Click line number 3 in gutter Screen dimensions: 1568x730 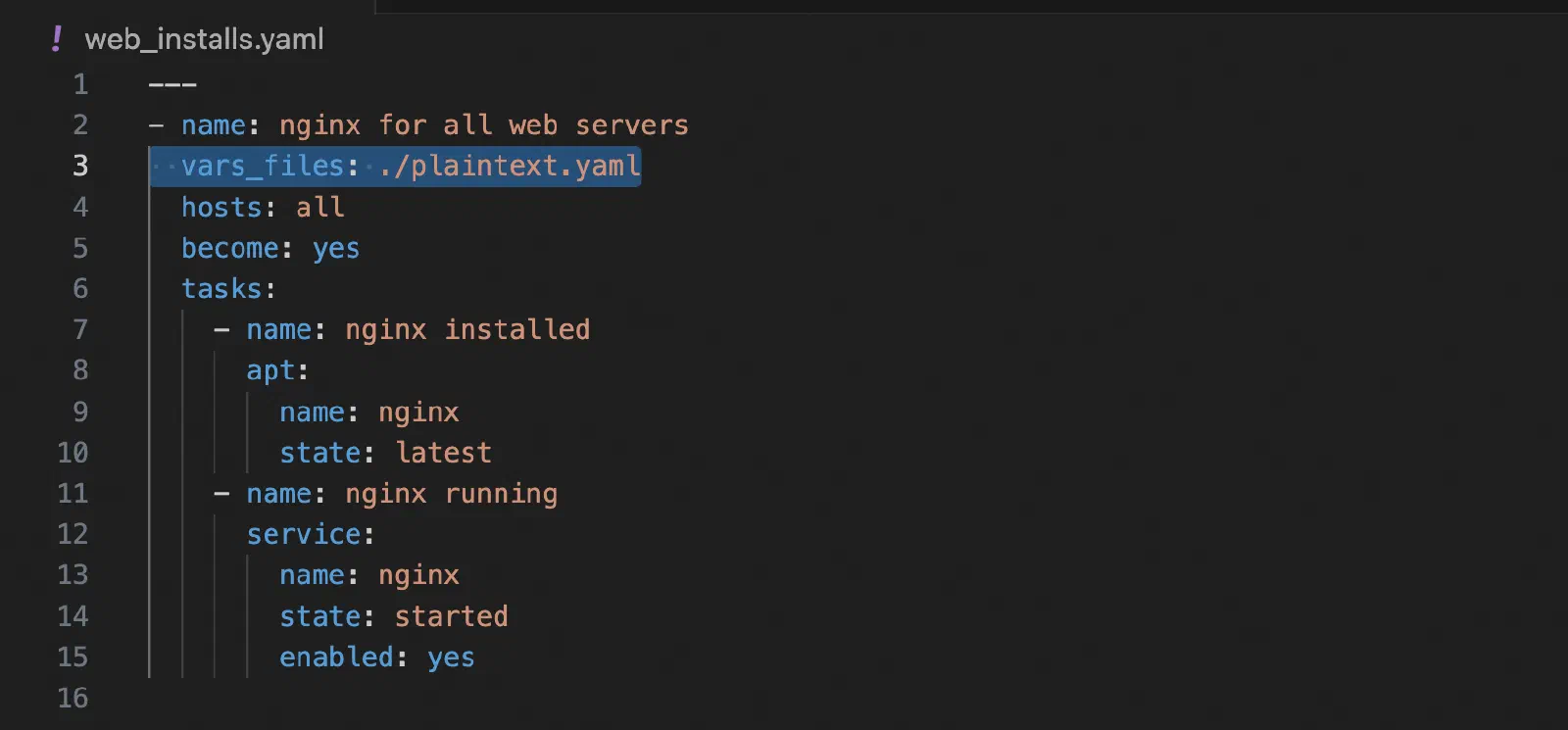(x=80, y=166)
